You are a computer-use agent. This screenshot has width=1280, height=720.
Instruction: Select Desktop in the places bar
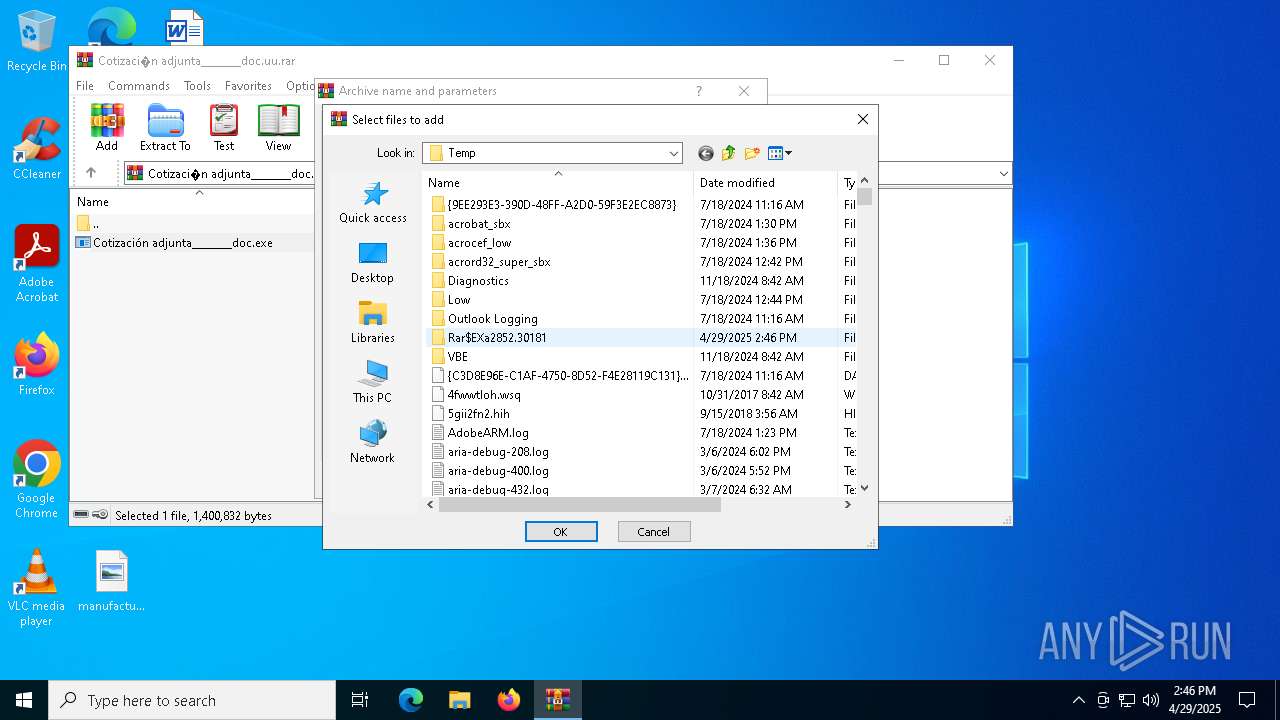click(x=373, y=262)
